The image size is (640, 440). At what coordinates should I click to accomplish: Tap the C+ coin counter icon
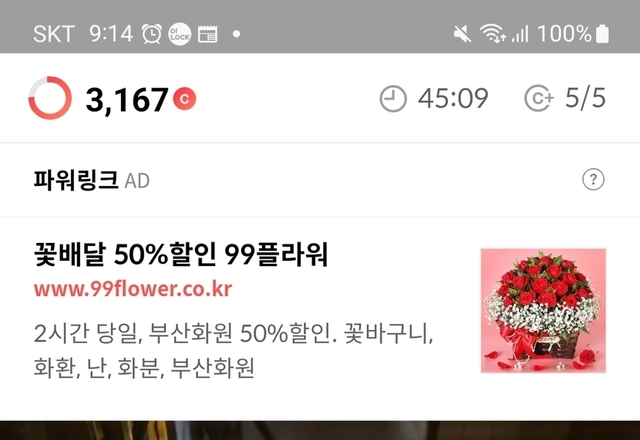(539, 98)
